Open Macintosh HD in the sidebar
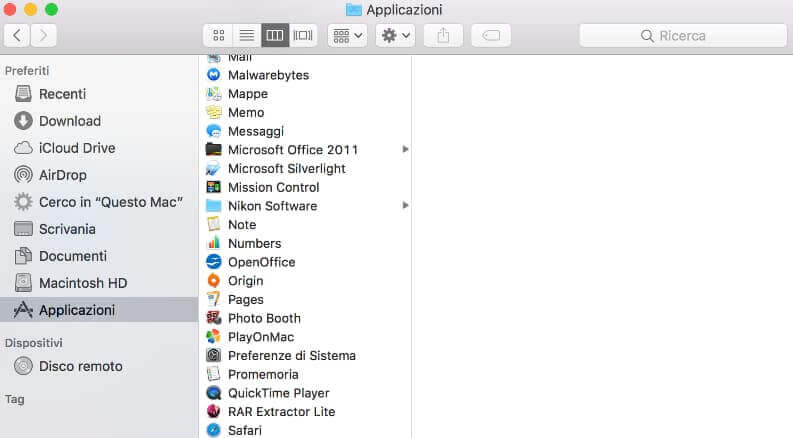Screen dimensions: 793x438 pos(99,283)
